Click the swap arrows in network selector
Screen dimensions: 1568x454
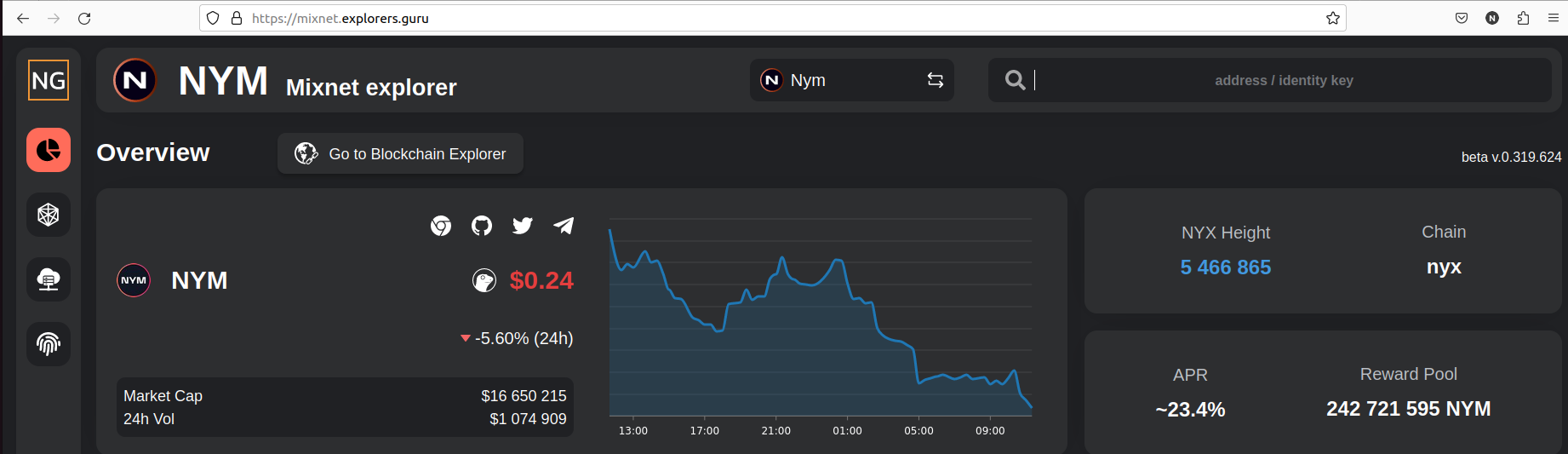pyautogui.click(x=936, y=80)
